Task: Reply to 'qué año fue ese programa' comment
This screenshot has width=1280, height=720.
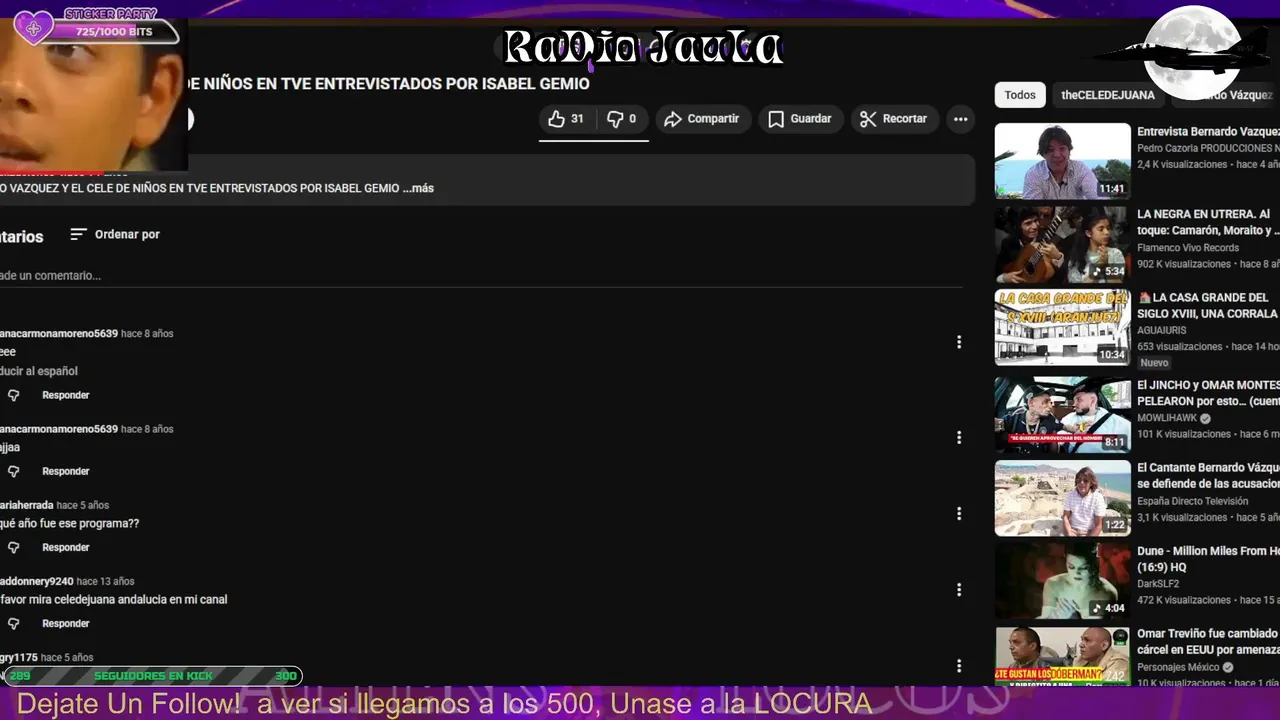Action: tap(66, 547)
